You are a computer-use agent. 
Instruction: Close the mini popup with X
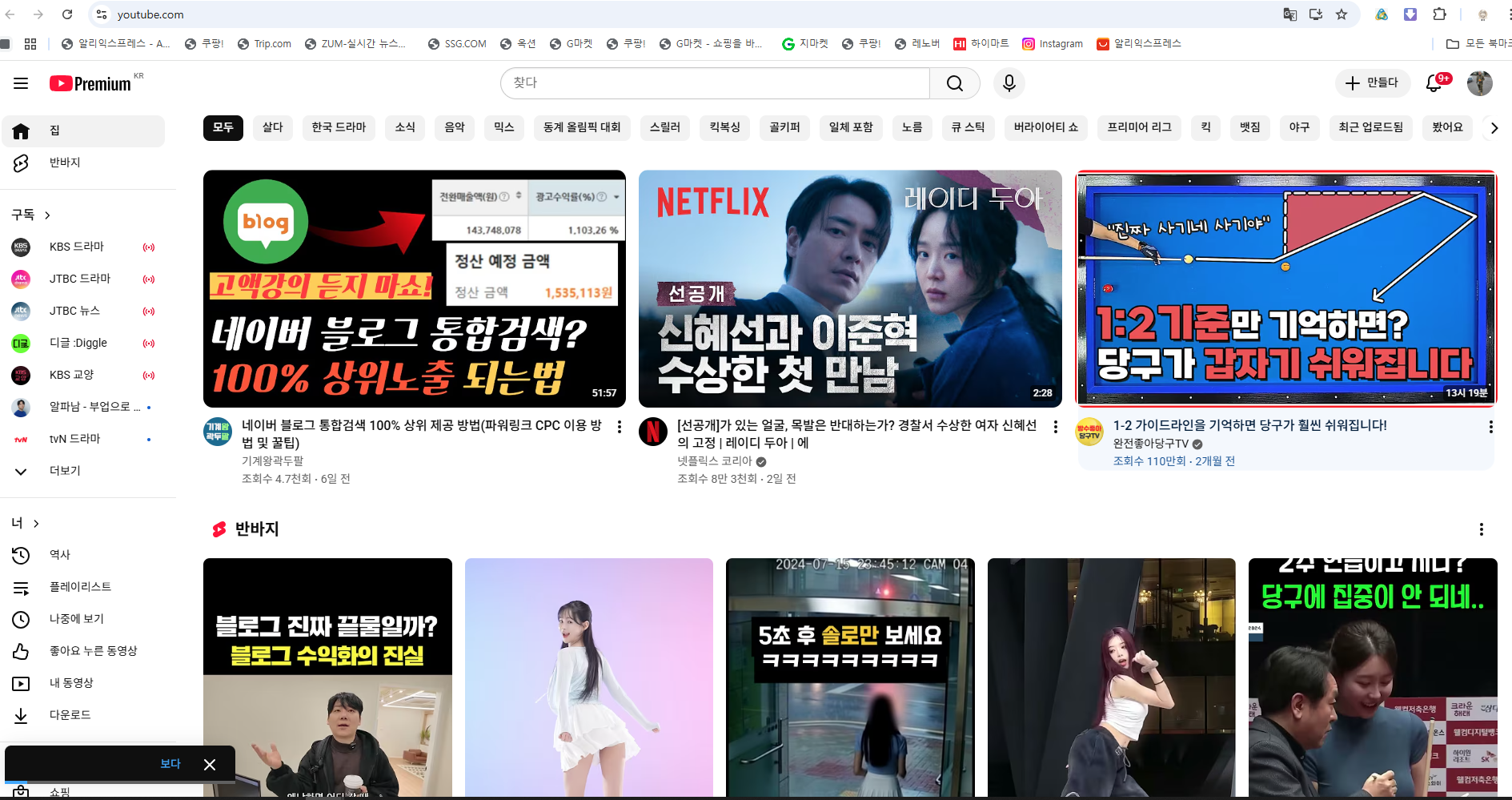[x=210, y=765]
